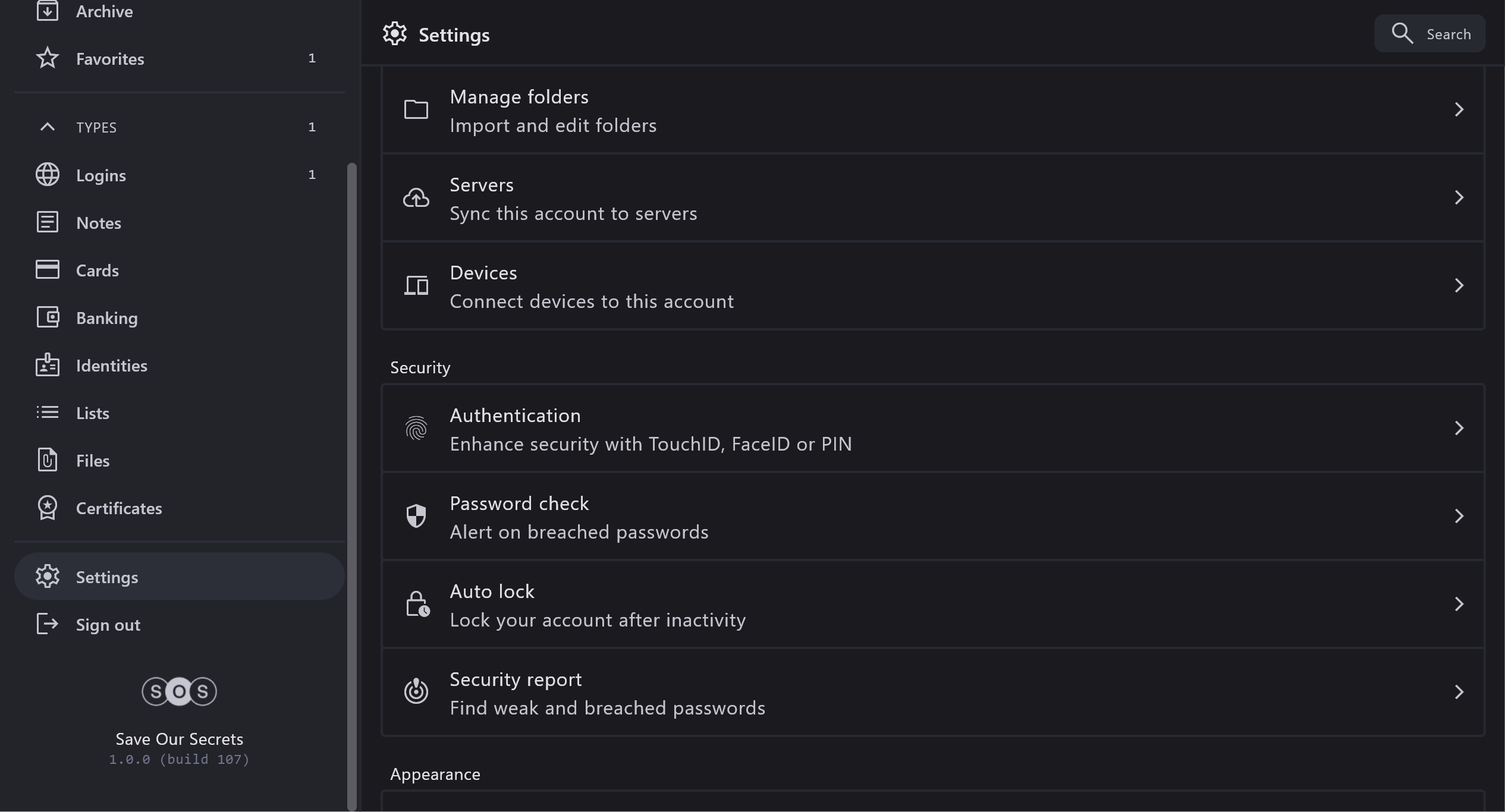Click the Devices icon
Screen dimensions: 1505x812
click(x=416, y=285)
